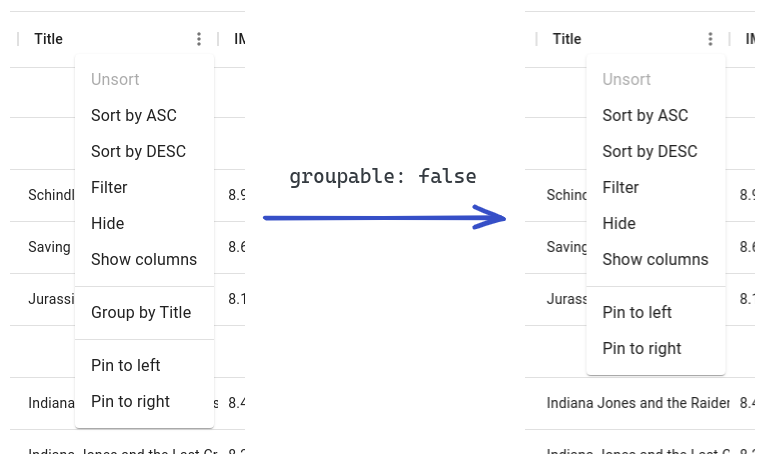Hide column via left menu's Hide
Image resolution: width=765 pixels, height=464 pixels.
(x=107, y=223)
